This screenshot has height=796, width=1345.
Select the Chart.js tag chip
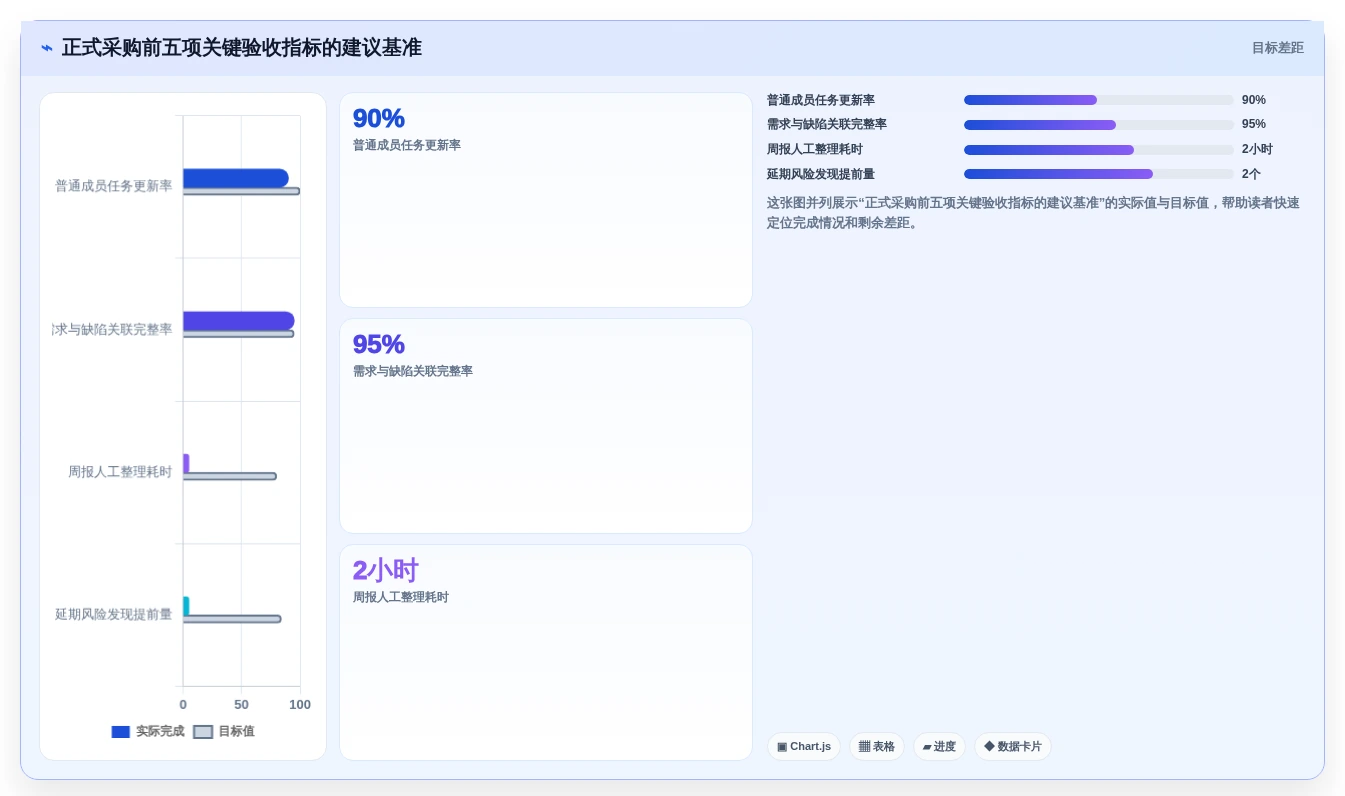pos(804,746)
